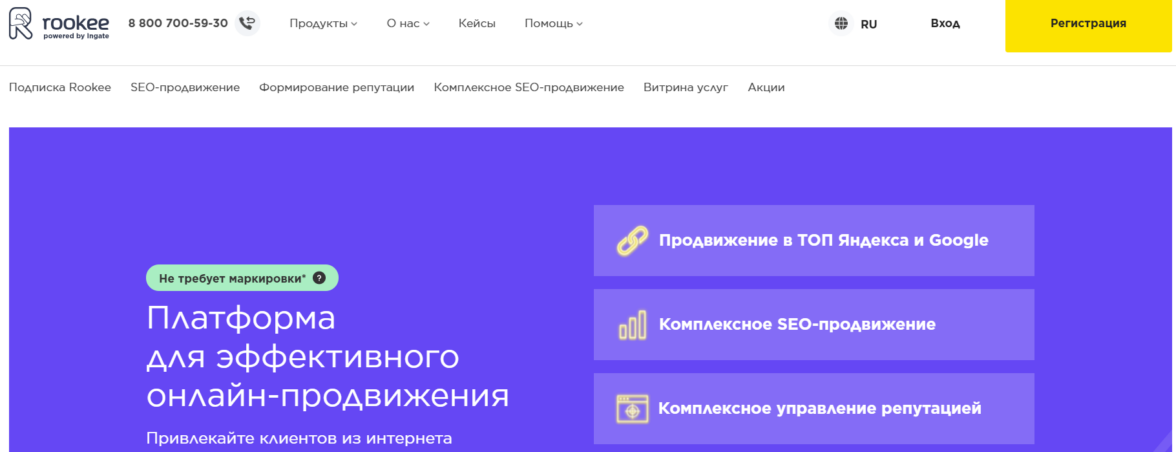
Task: Click the browser target icon
Action: (632, 409)
